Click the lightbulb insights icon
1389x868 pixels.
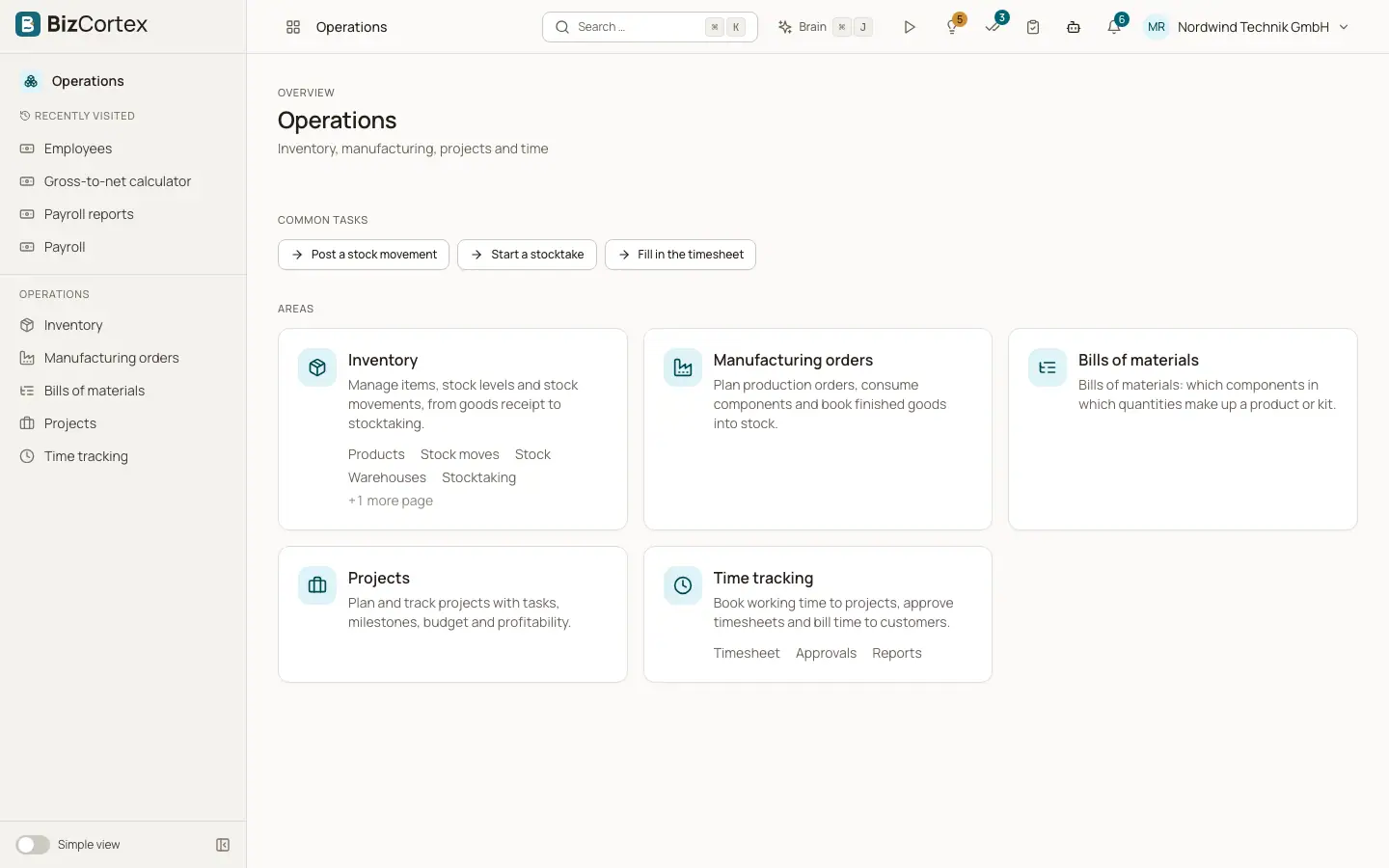click(952, 27)
